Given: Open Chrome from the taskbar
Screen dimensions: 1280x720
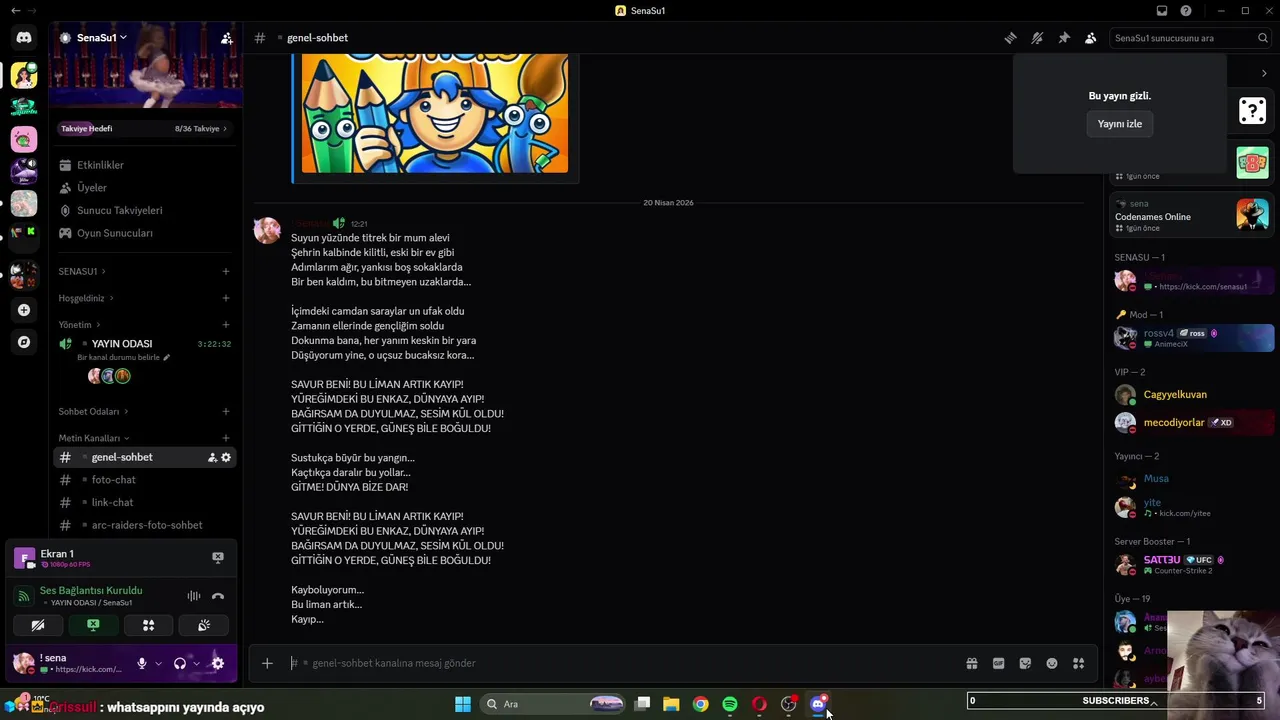Looking at the screenshot, I should (701, 704).
